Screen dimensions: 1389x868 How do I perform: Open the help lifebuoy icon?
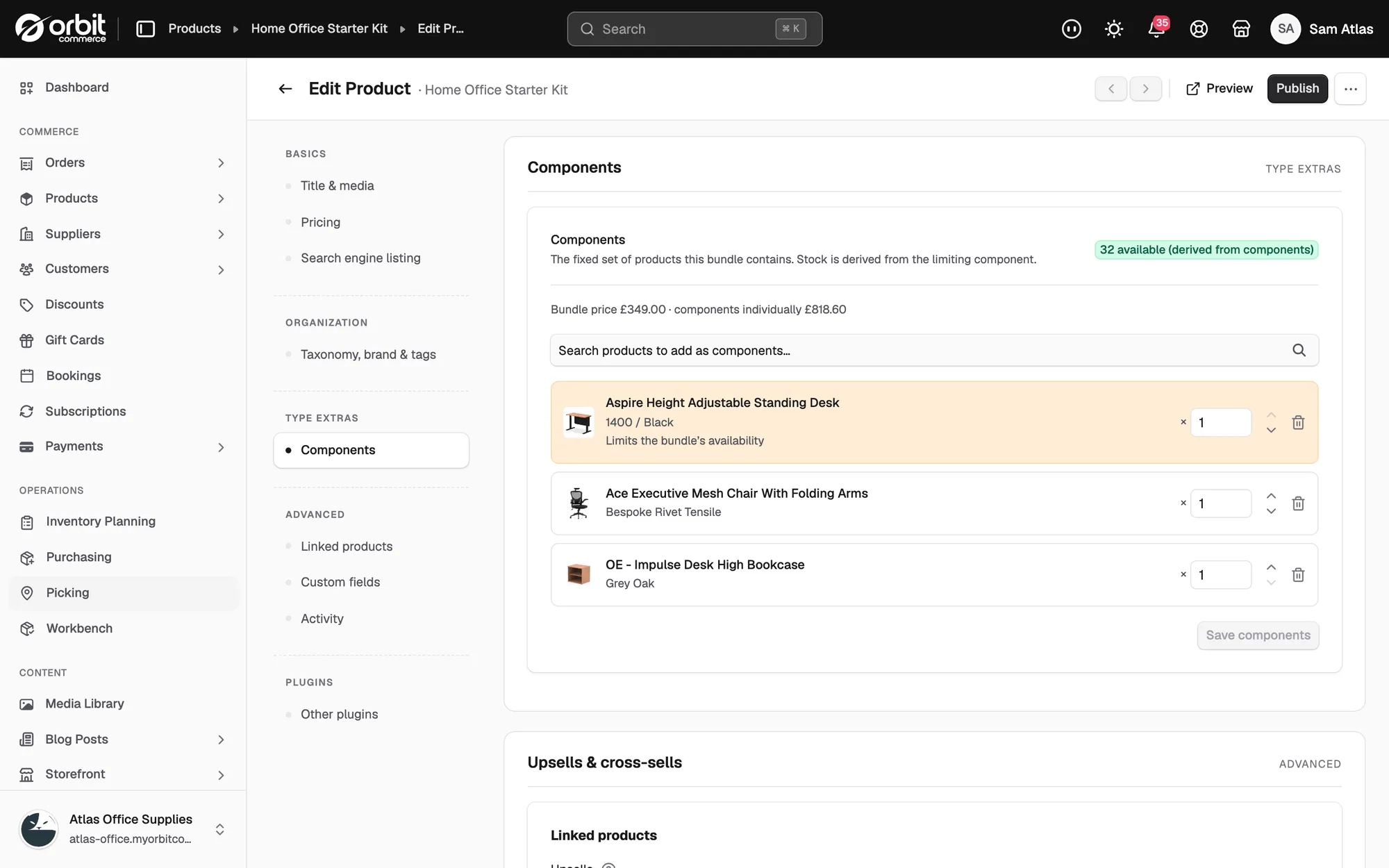click(1199, 28)
